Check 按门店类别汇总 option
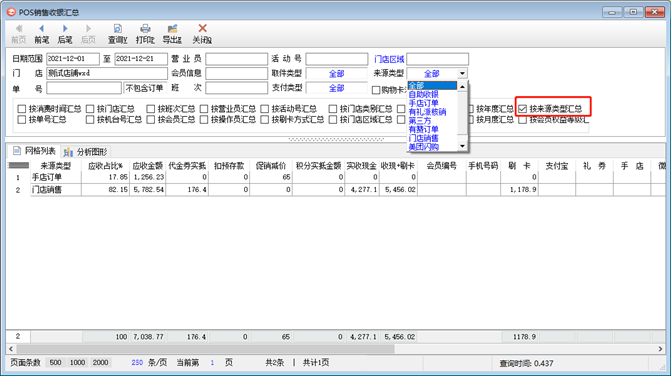Screen dimensions: 671x376 (333, 109)
